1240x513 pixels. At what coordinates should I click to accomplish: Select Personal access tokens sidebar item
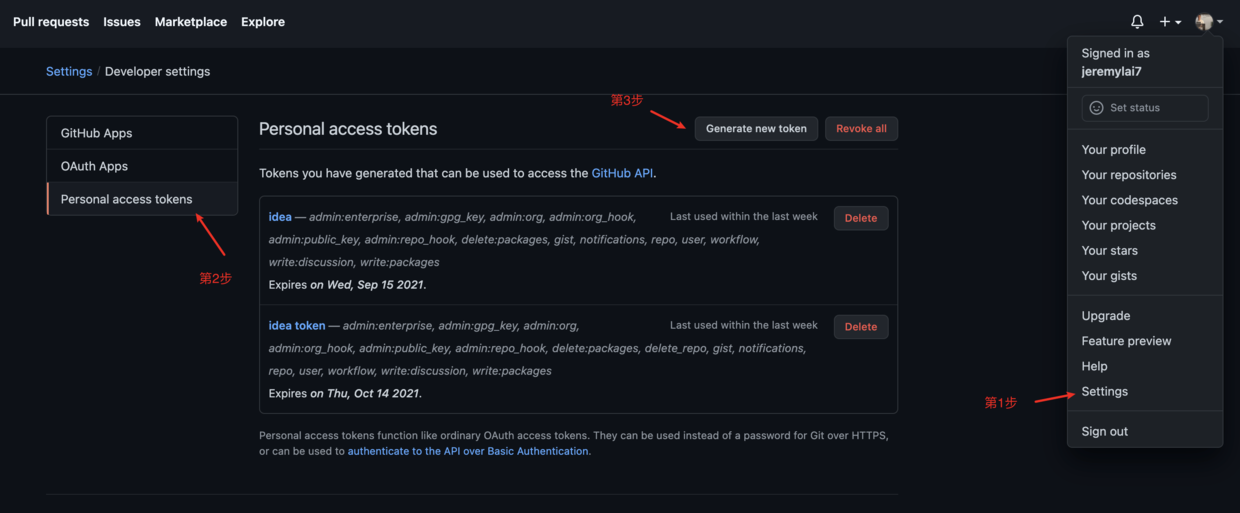pyautogui.click(x=142, y=199)
